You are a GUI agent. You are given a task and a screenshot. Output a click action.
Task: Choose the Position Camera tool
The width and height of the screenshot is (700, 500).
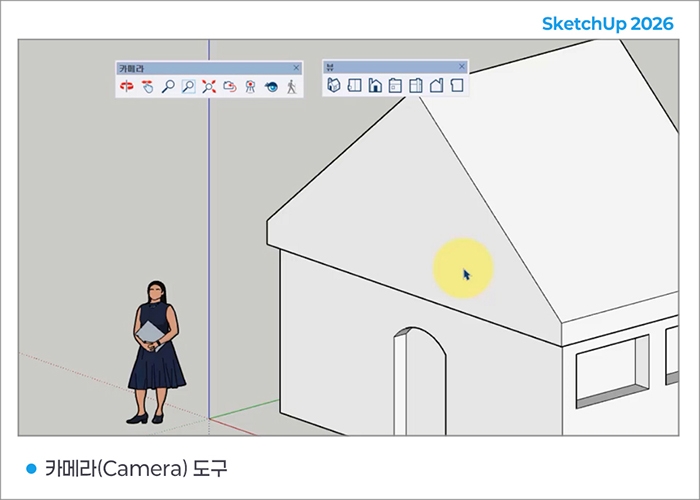point(250,86)
